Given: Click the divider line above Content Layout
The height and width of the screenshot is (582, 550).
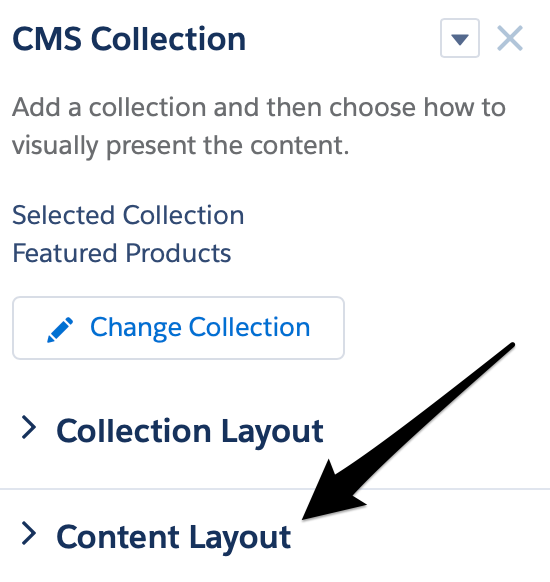Looking at the screenshot, I should click(x=275, y=489).
